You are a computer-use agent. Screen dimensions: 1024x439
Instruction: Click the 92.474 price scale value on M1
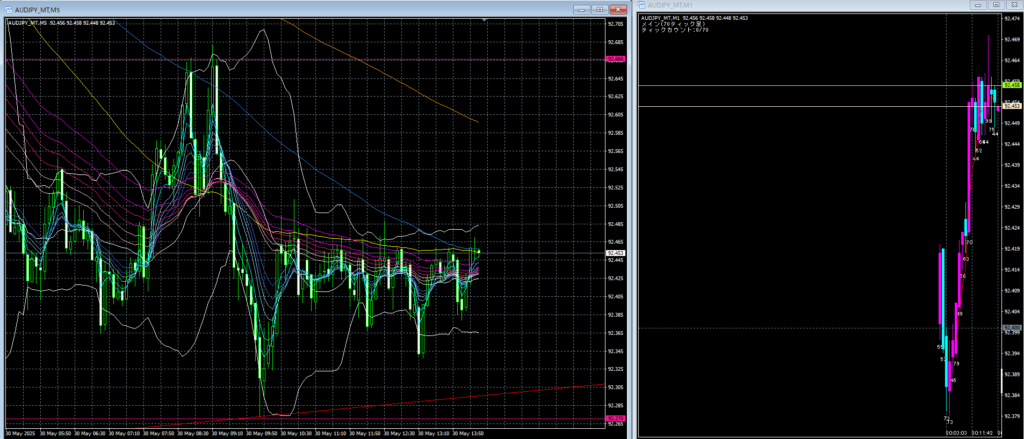(x=1011, y=18)
